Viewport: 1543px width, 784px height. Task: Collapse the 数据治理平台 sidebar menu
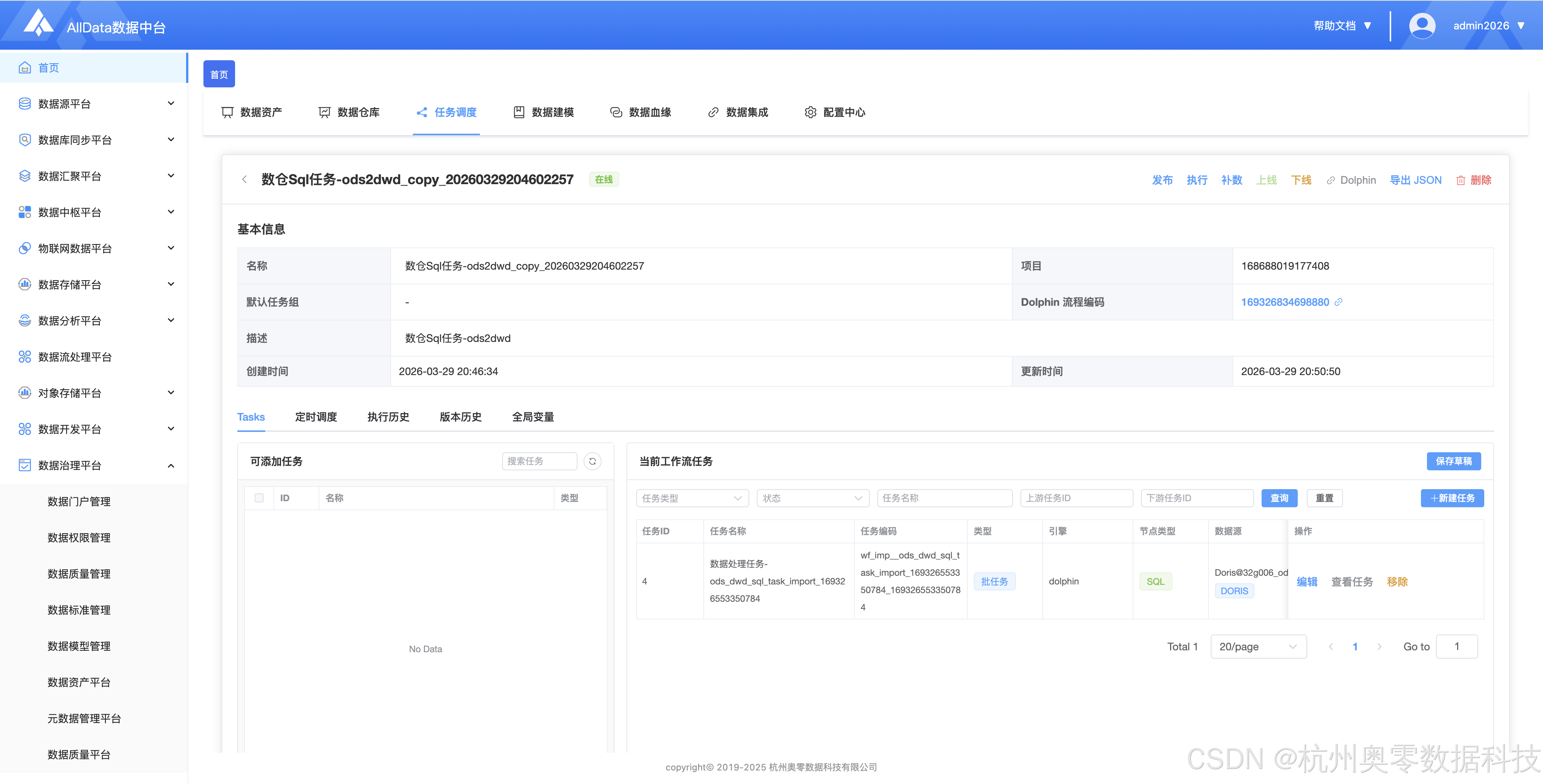pos(171,465)
